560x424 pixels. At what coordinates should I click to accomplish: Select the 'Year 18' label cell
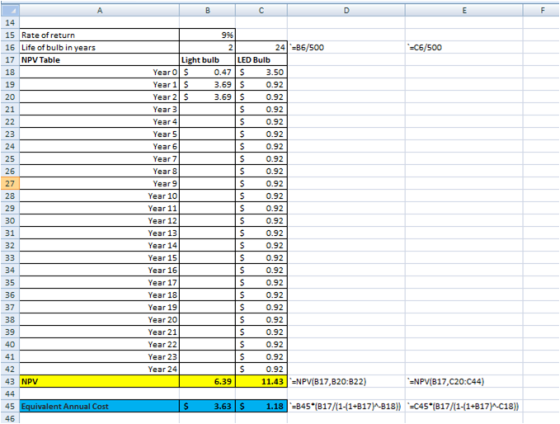pyautogui.click(x=100, y=295)
